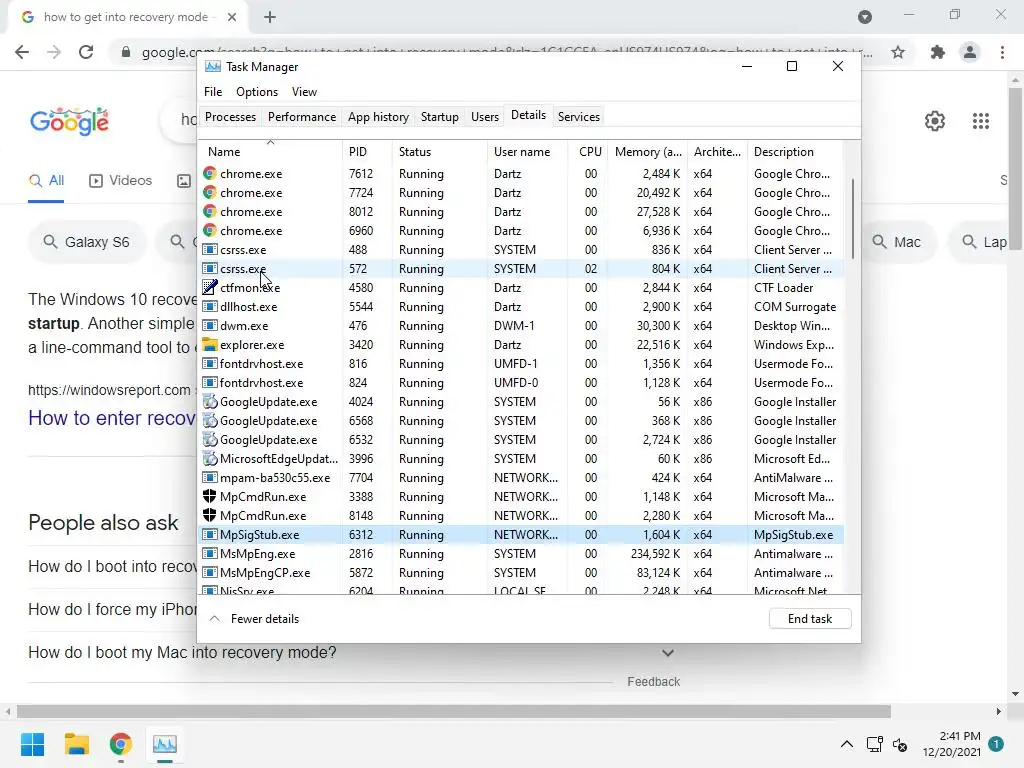Switch to the Startup tab
Viewport: 1024px width, 768px height.
[440, 117]
